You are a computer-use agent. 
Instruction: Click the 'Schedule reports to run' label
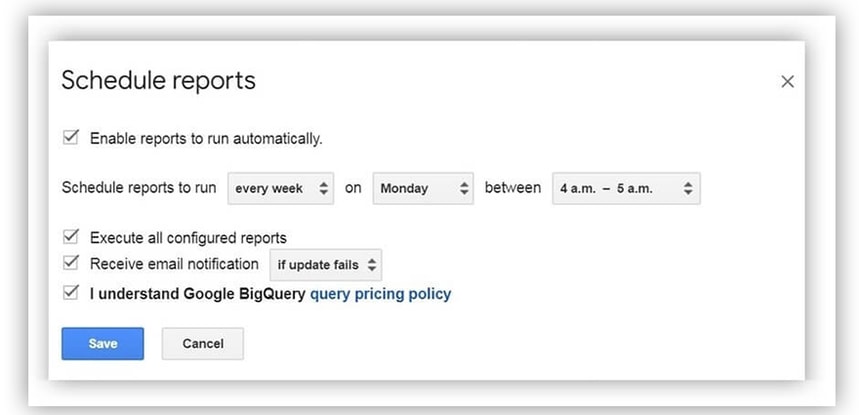138,188
